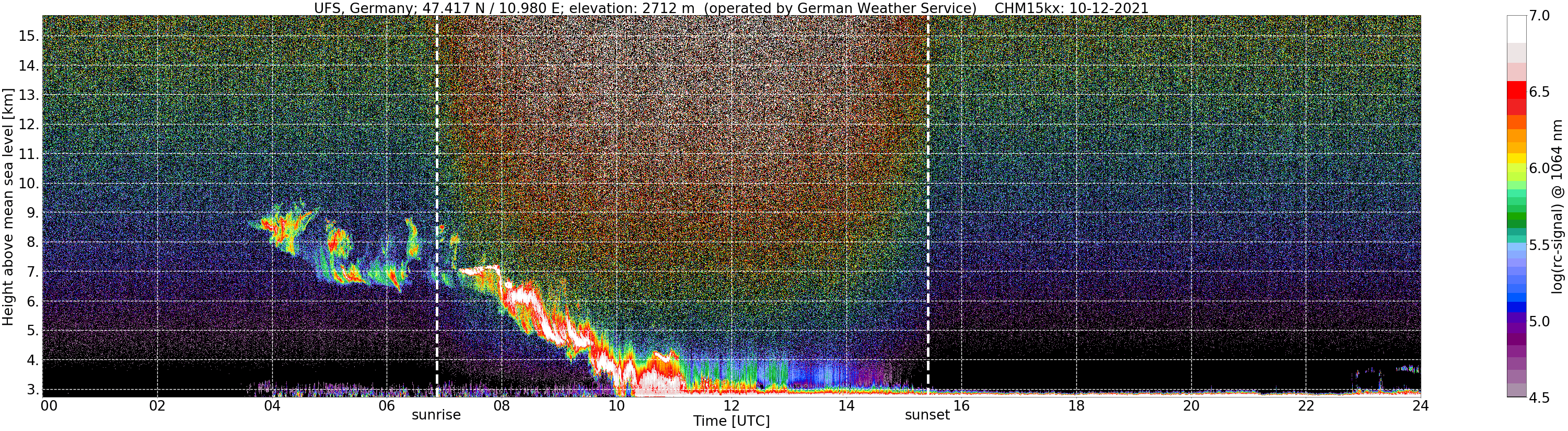
Task: Click the x-axis tick label '00'
Action: click(x=49, y=405)
